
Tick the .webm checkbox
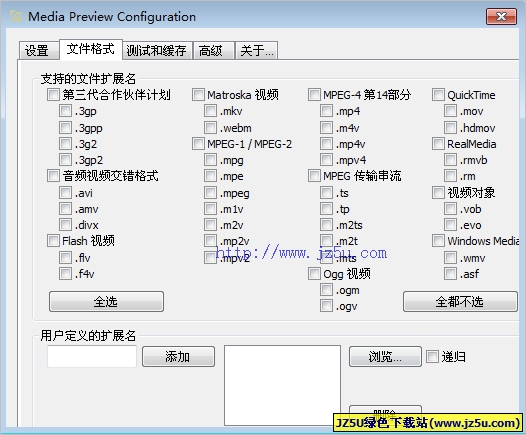210,127
